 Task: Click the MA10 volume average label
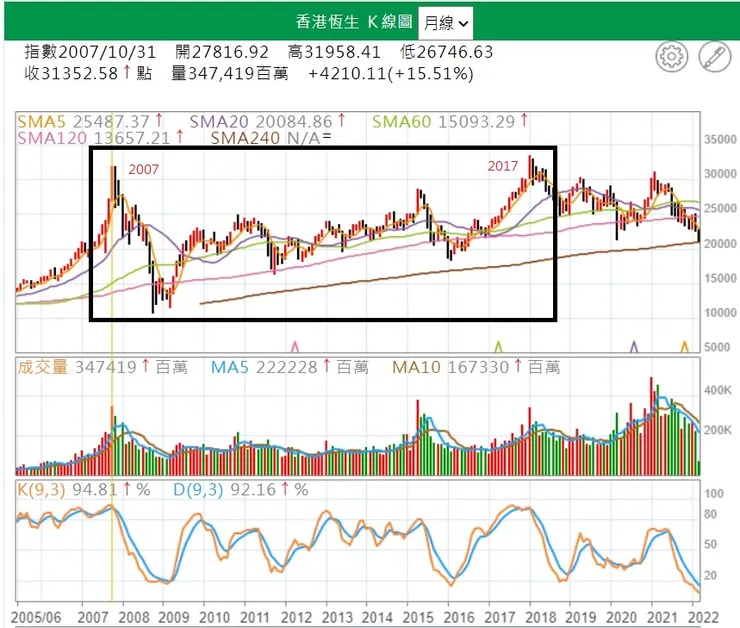(416, 367)
